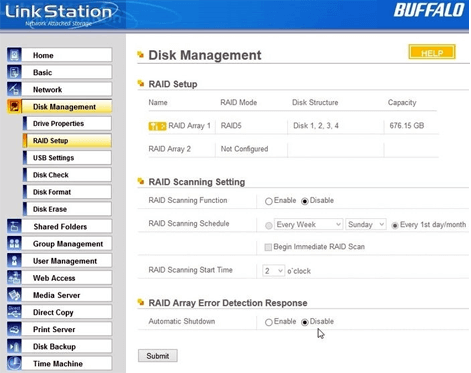
Task: Open Disk Erase submenu
Action: pos(67,209)
